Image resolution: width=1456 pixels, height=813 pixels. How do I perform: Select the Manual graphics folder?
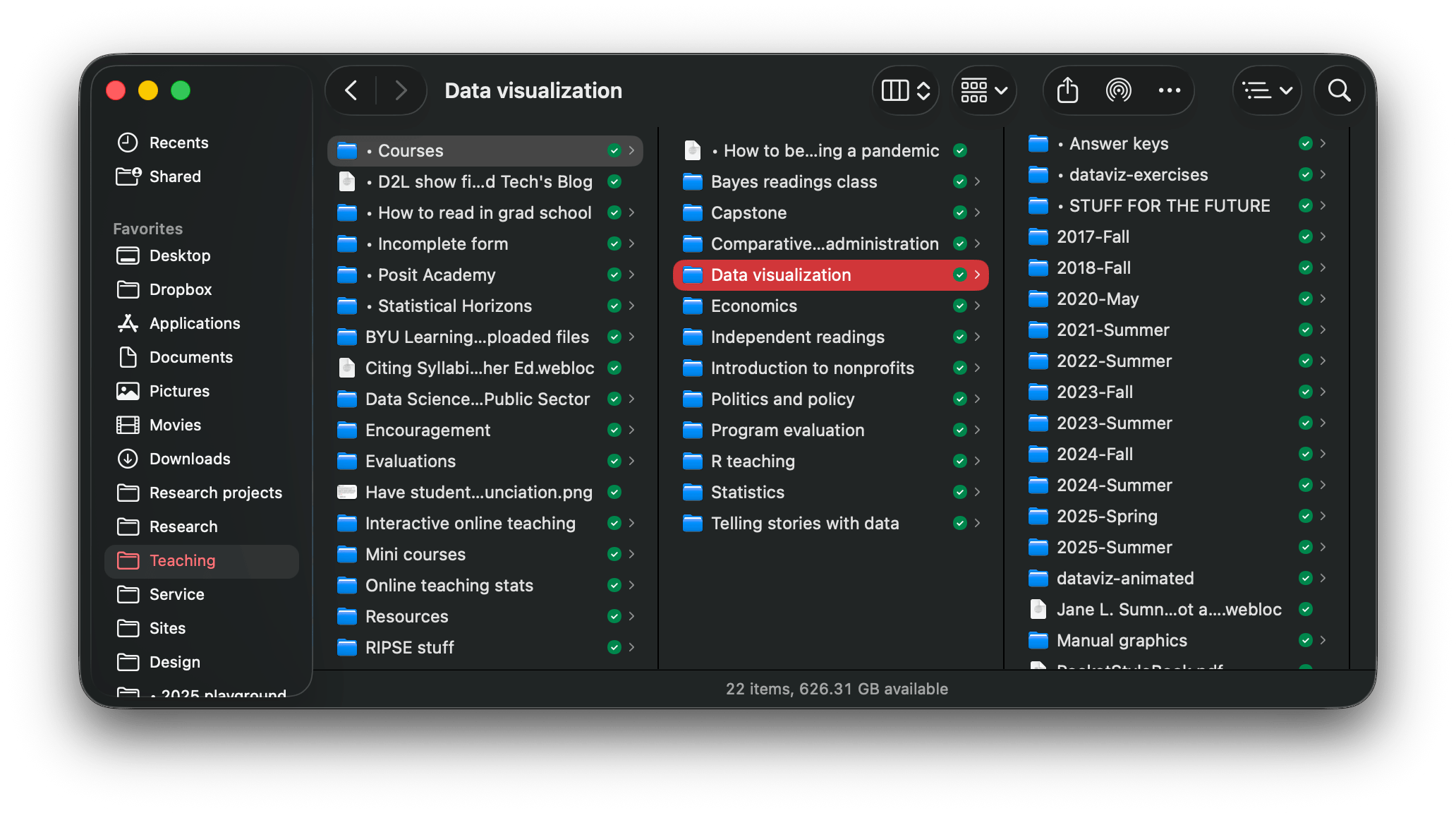click(x=1121, y=640)
